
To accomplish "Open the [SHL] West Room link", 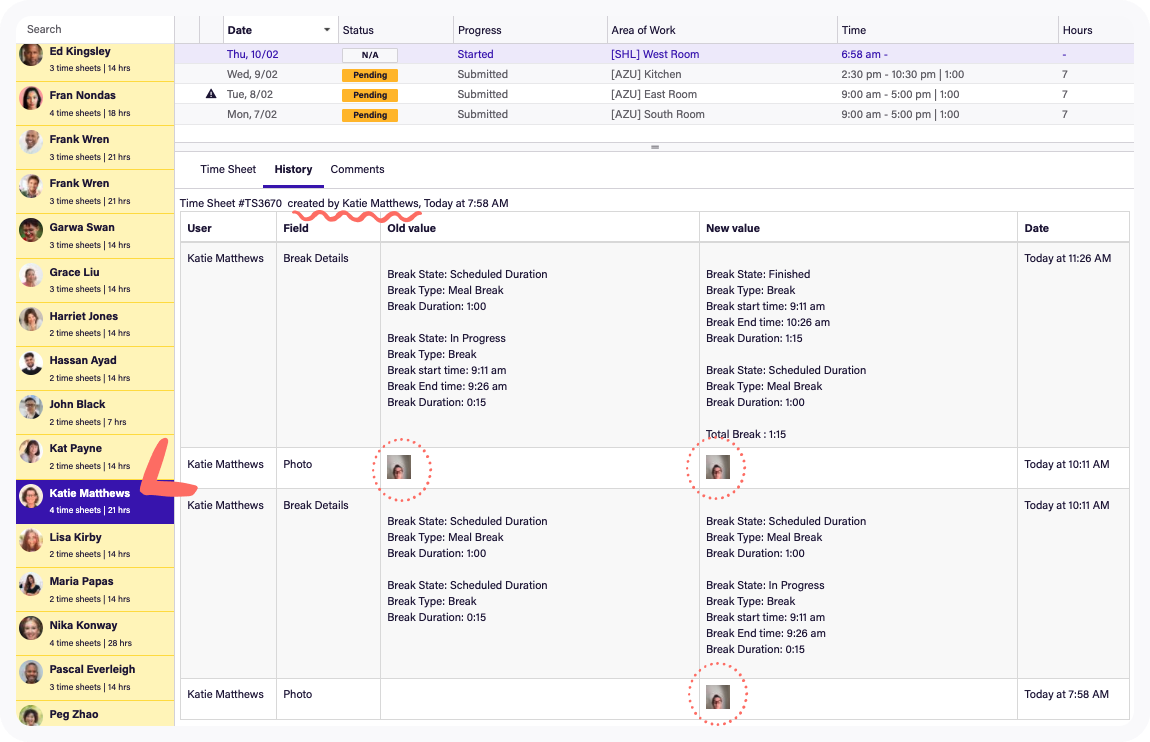I will tap(655, 54).
